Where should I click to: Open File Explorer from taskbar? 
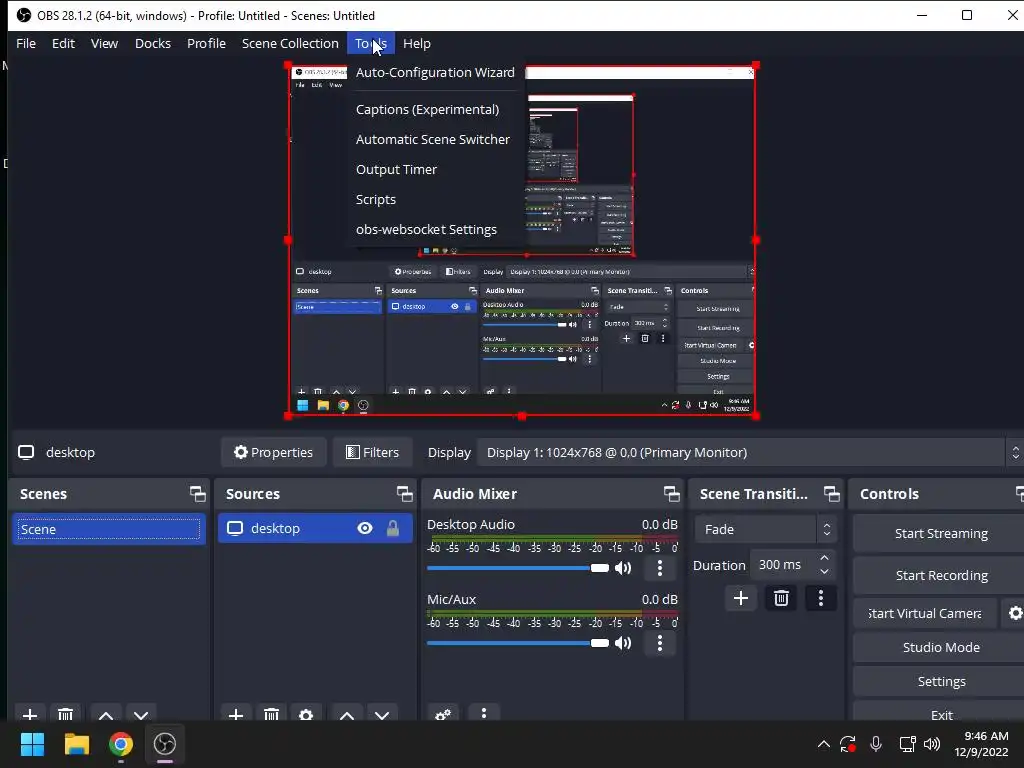(x=76, y=744)
